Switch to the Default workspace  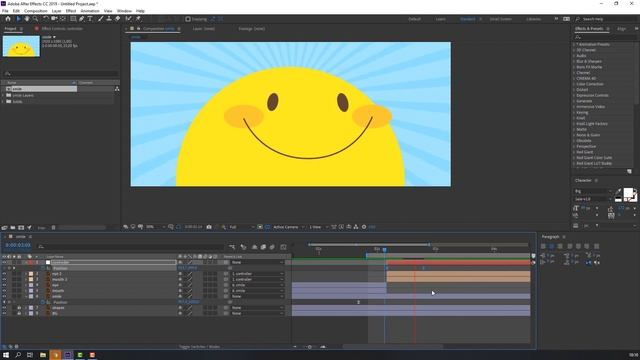414,19
